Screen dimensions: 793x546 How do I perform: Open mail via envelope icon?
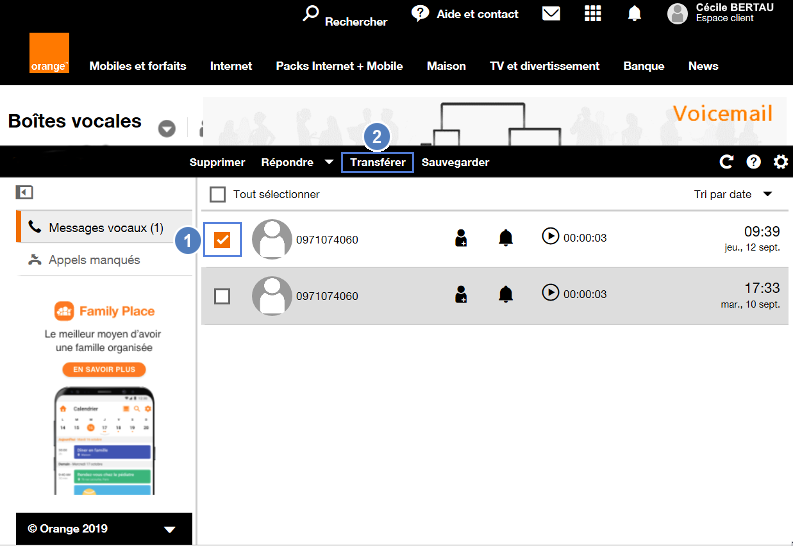point(551,14)
